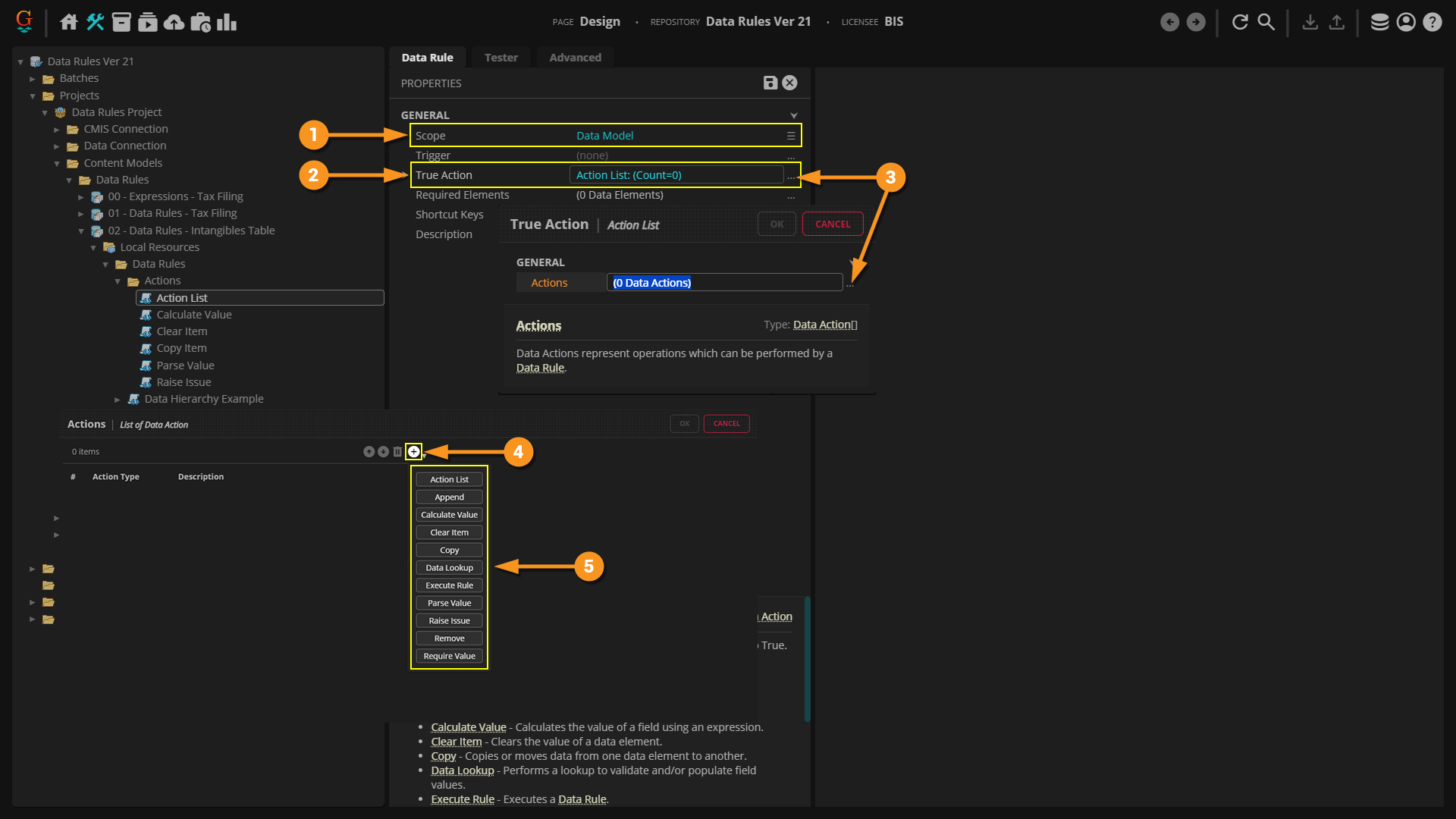Click the repository database icon

coord(1379,22)
